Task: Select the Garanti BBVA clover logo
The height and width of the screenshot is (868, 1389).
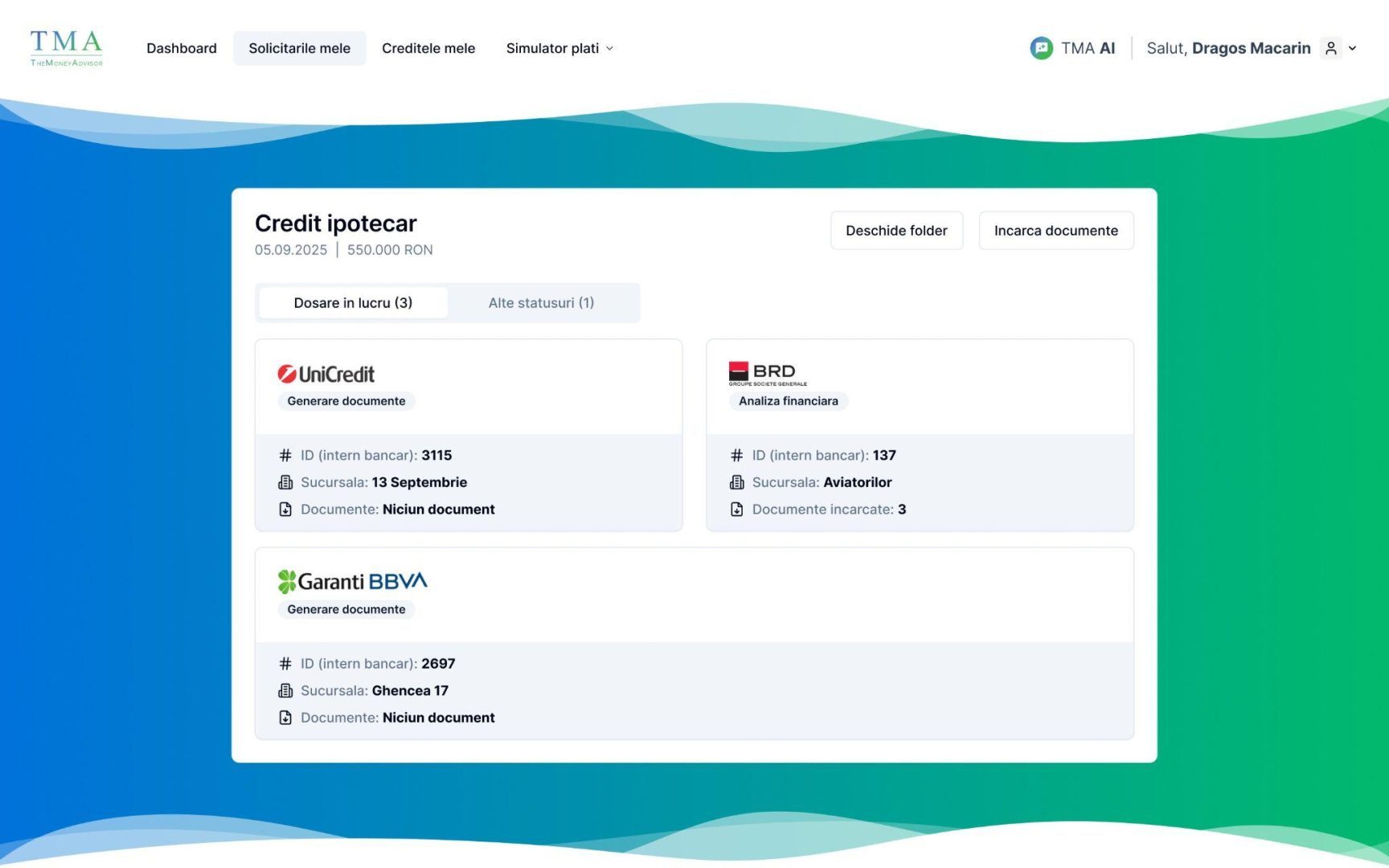Action: tap(287, 580)
